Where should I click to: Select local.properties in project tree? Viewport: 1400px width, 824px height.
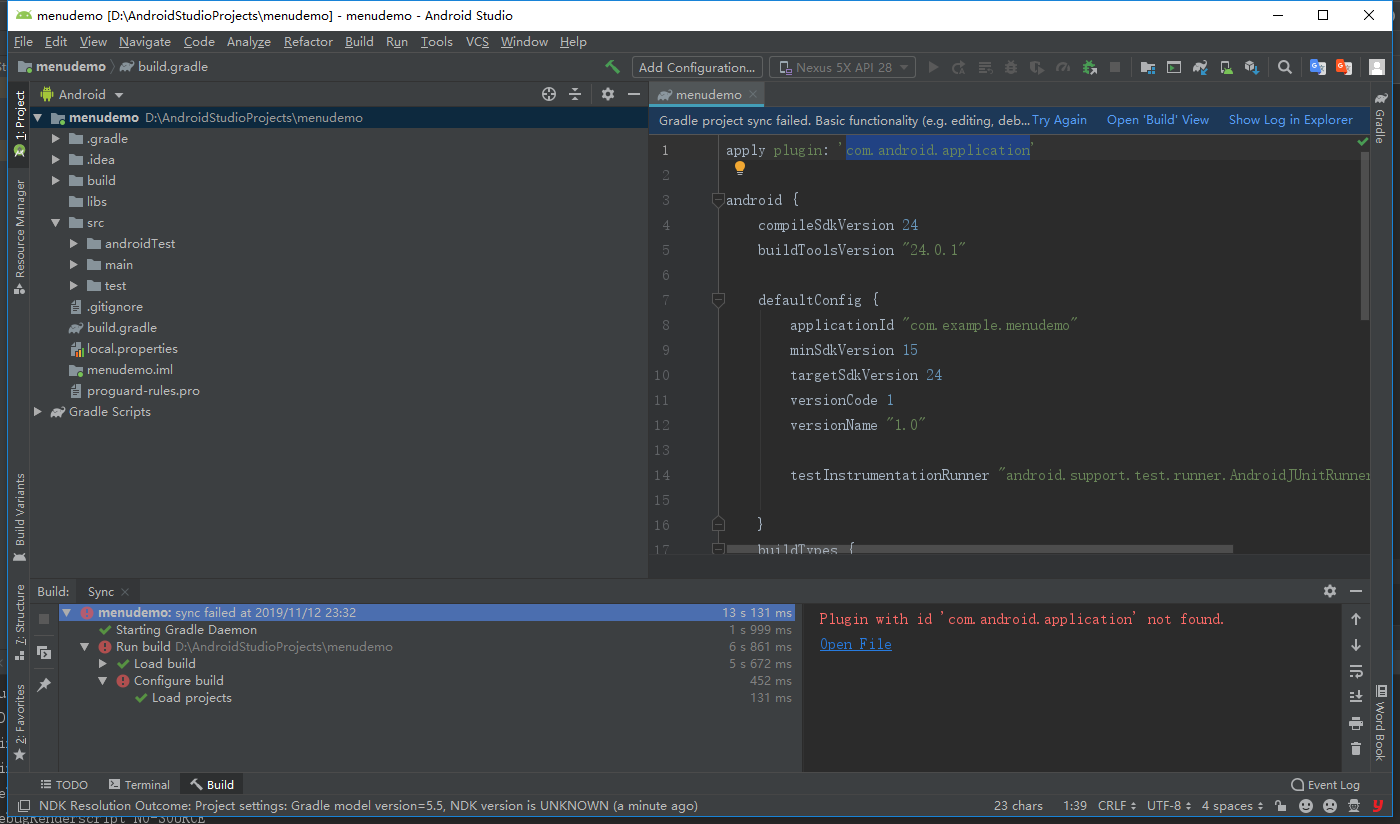[132, 349]
